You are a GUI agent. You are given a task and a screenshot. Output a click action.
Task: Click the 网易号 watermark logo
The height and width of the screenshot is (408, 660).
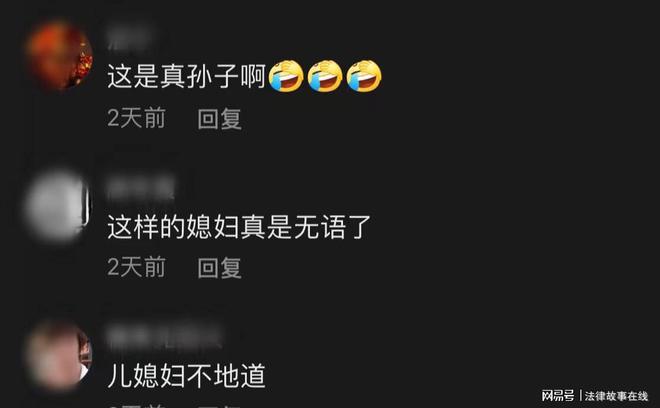pyautogui.click(x=557, y=396)
